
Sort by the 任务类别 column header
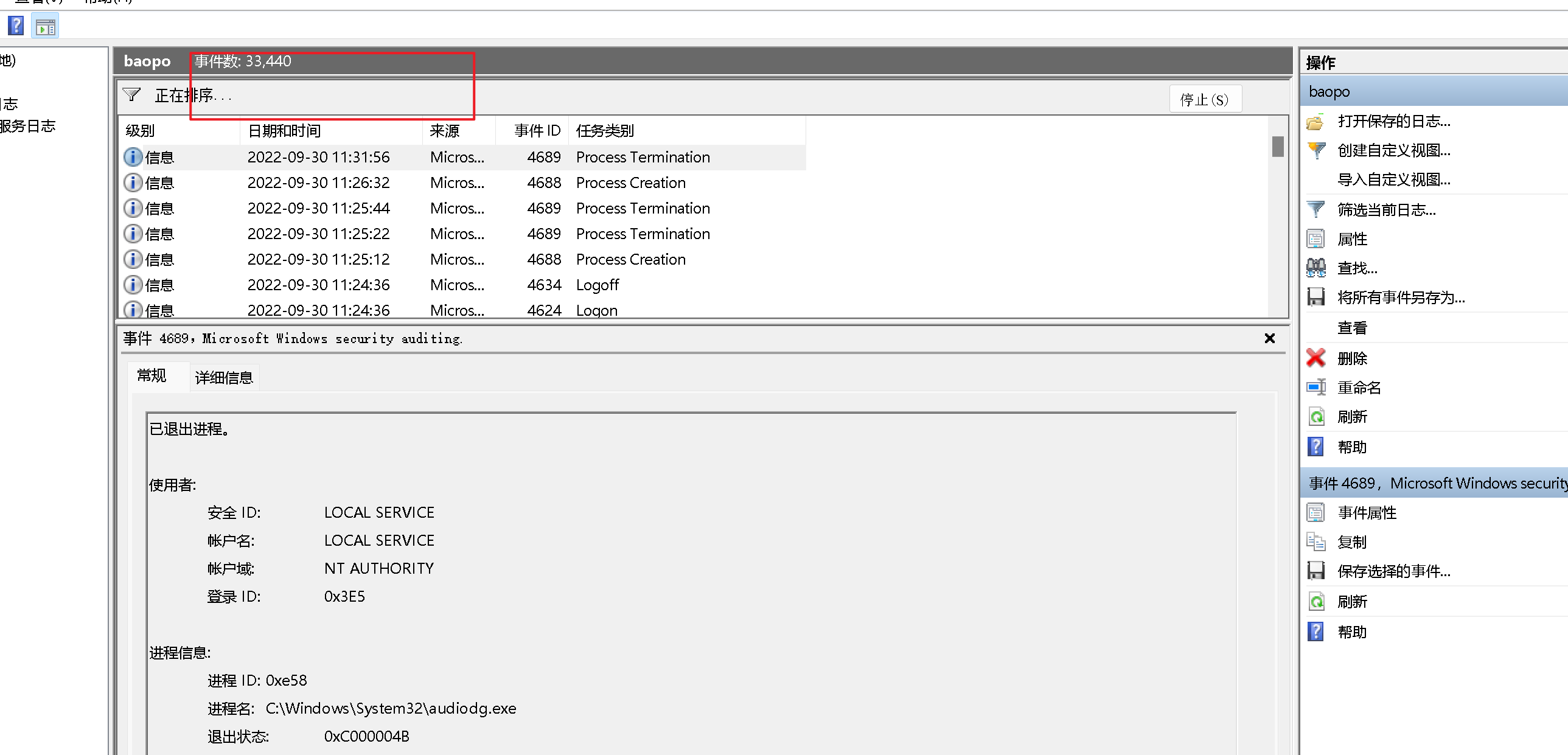[x=687, y=131]
